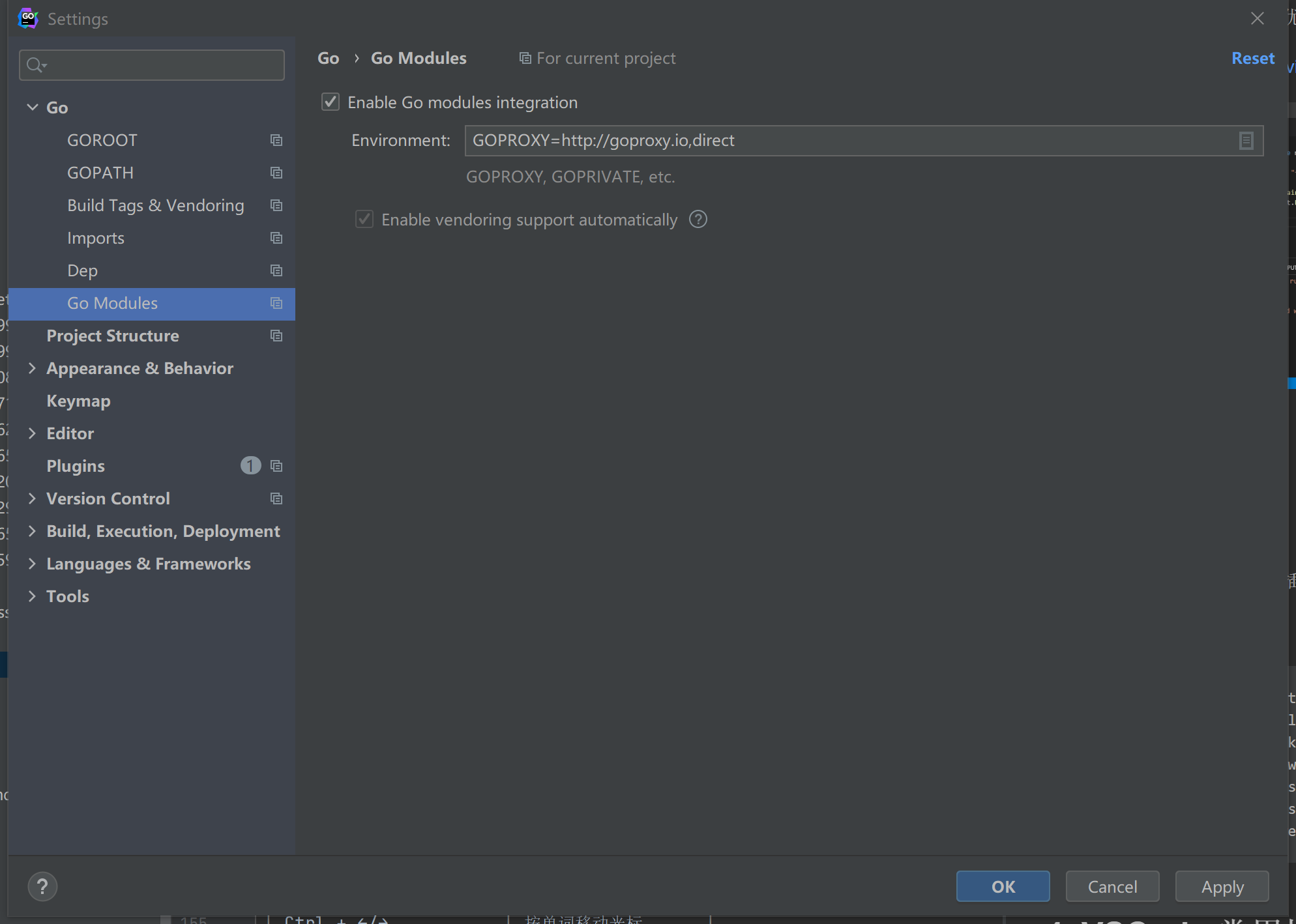Expand the Tools settings section
Image resolution: width=1296 pixels, height=924 pixels.
pos(32,596)
